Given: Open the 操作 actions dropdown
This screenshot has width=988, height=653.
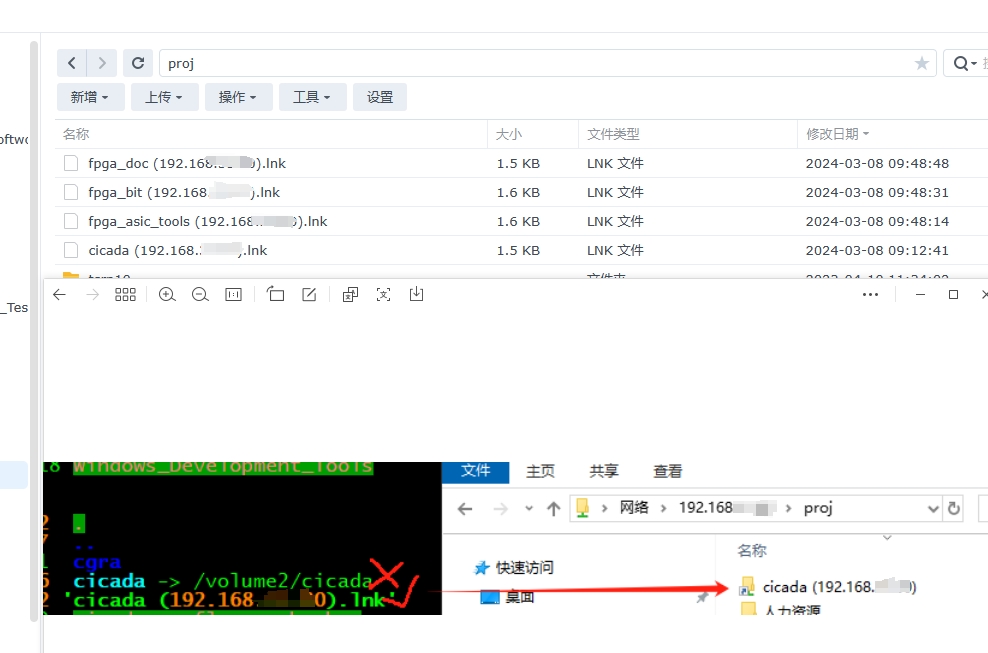Looking at the screenshot, I should click(238, 97).
